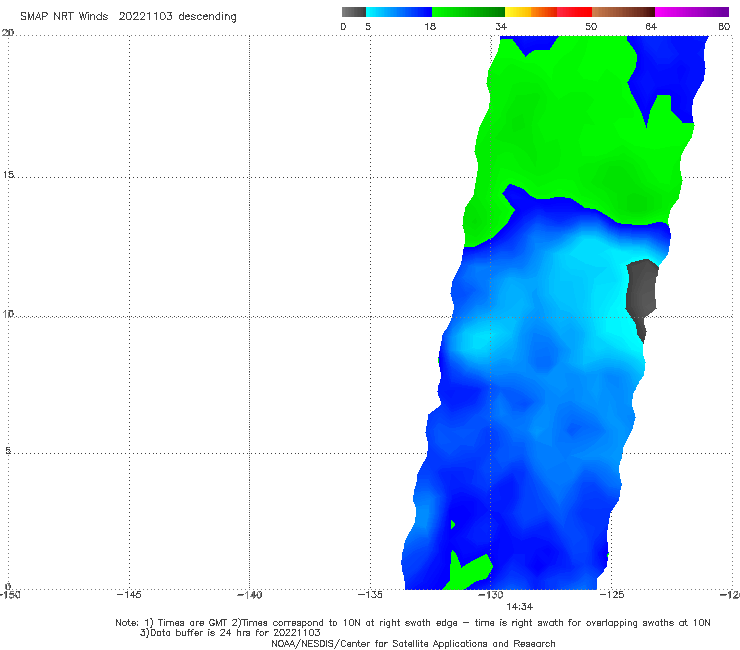Click the '50' label under the color scale

point(591,26)
